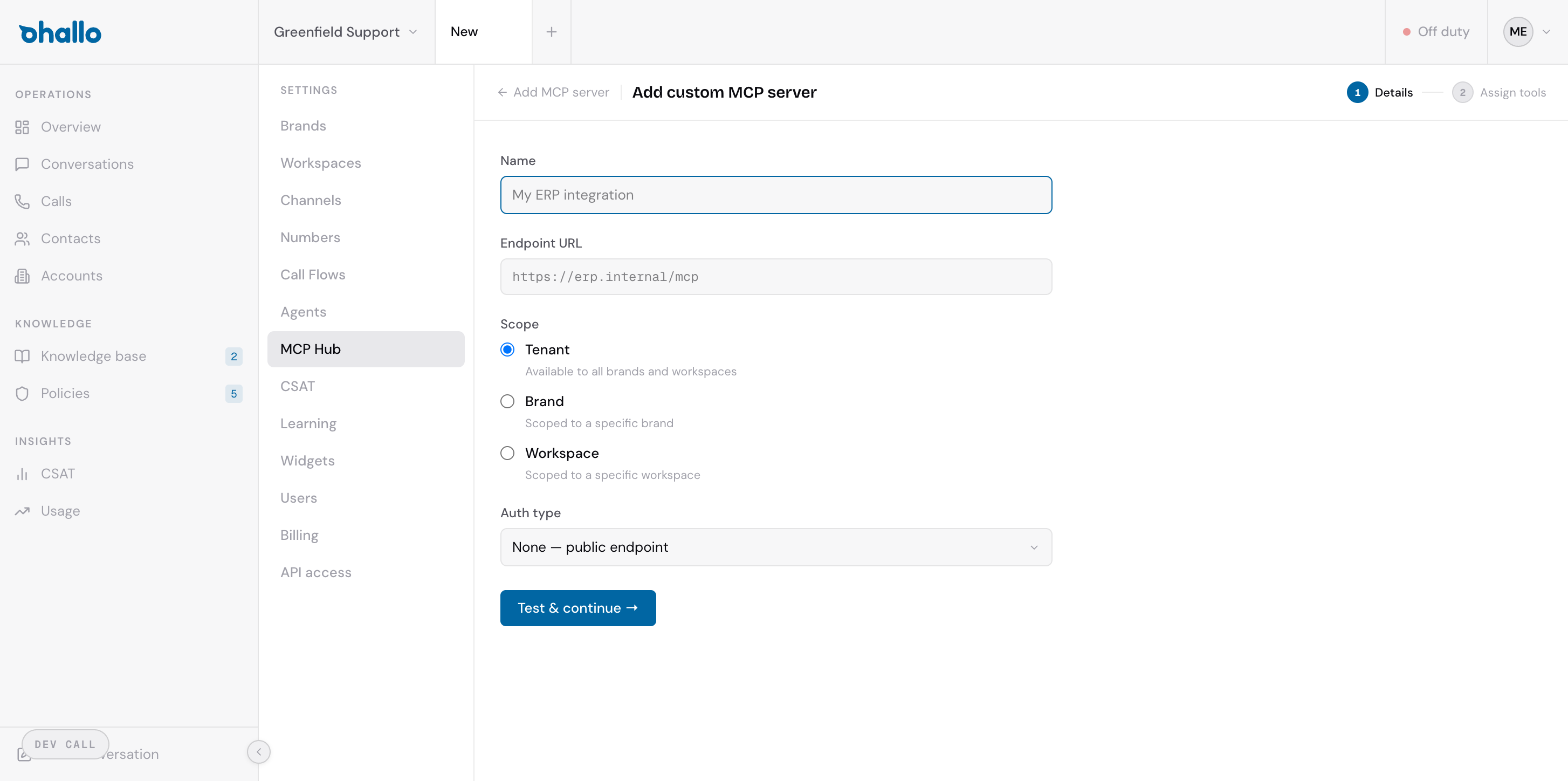Focus the Endpoint URL input field
Image resolution: width=1568 pixels, height=781 pixels.
click(x=775, y=276)
